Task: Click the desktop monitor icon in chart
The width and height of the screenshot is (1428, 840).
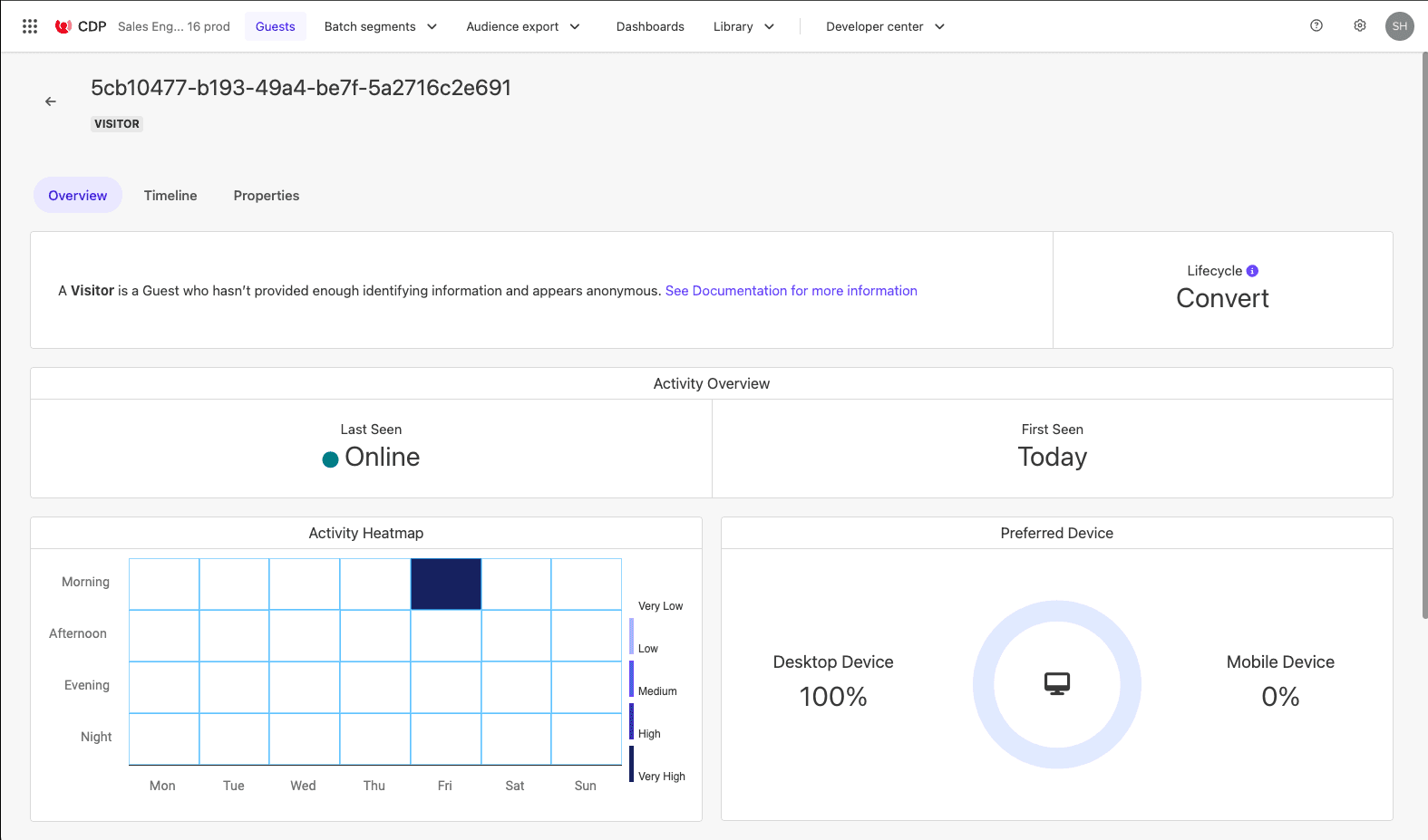Action: point(1056,684)
